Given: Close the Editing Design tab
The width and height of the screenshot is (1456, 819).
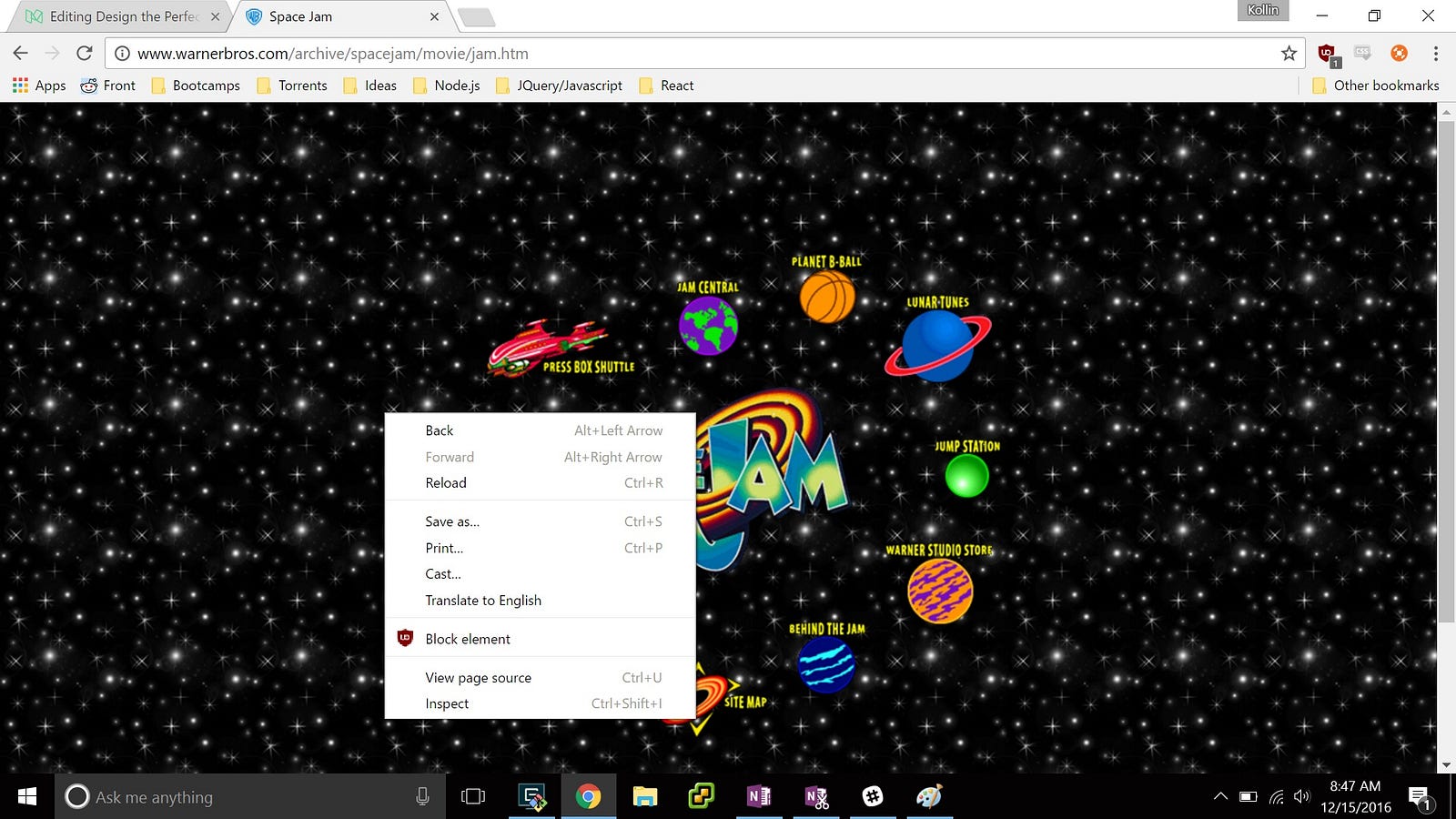Looking at the screenshot, I should [215, 16].
